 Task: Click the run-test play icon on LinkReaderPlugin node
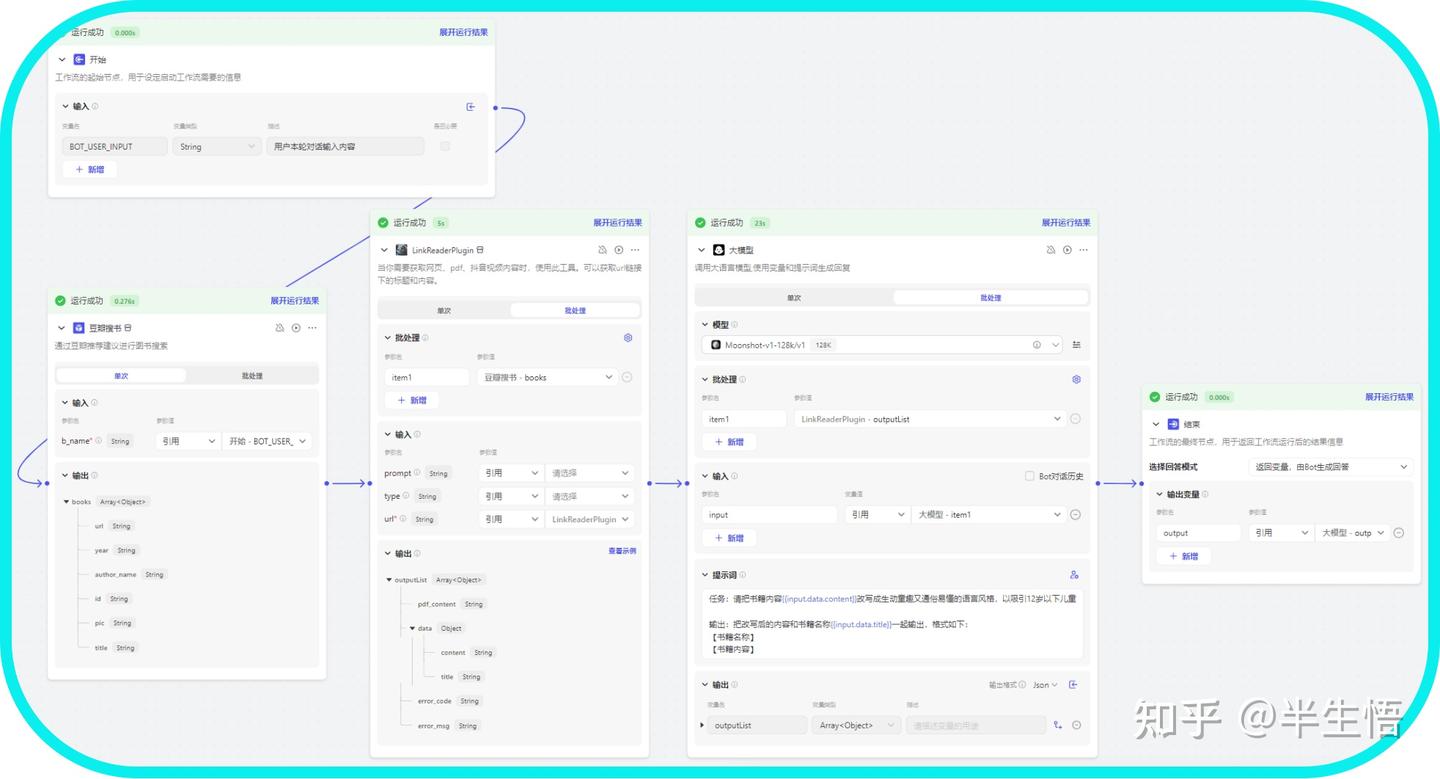pos(619,250)
